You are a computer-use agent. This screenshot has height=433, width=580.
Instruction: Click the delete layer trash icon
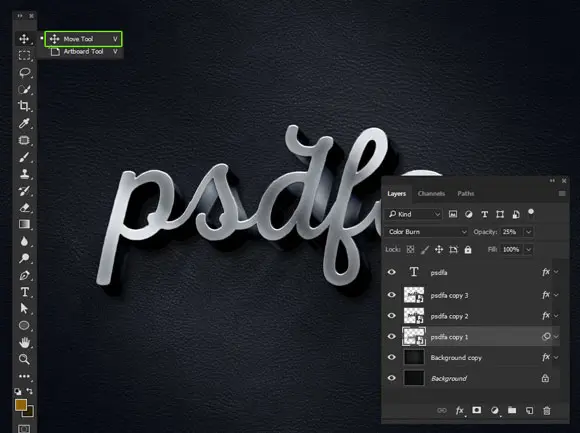(547, 410)
